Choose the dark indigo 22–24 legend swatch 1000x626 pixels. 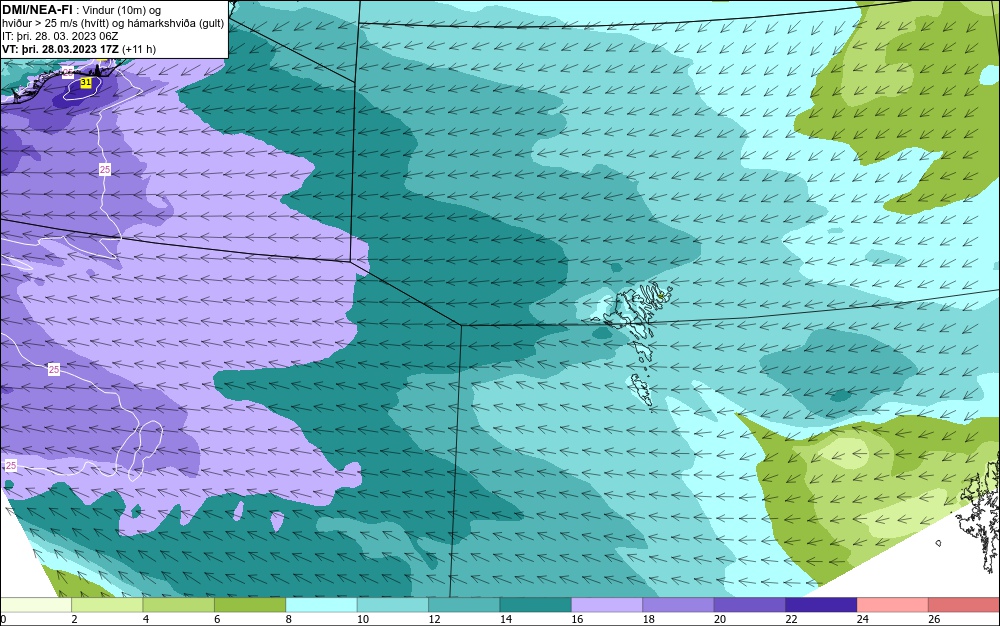pos(821,605)
